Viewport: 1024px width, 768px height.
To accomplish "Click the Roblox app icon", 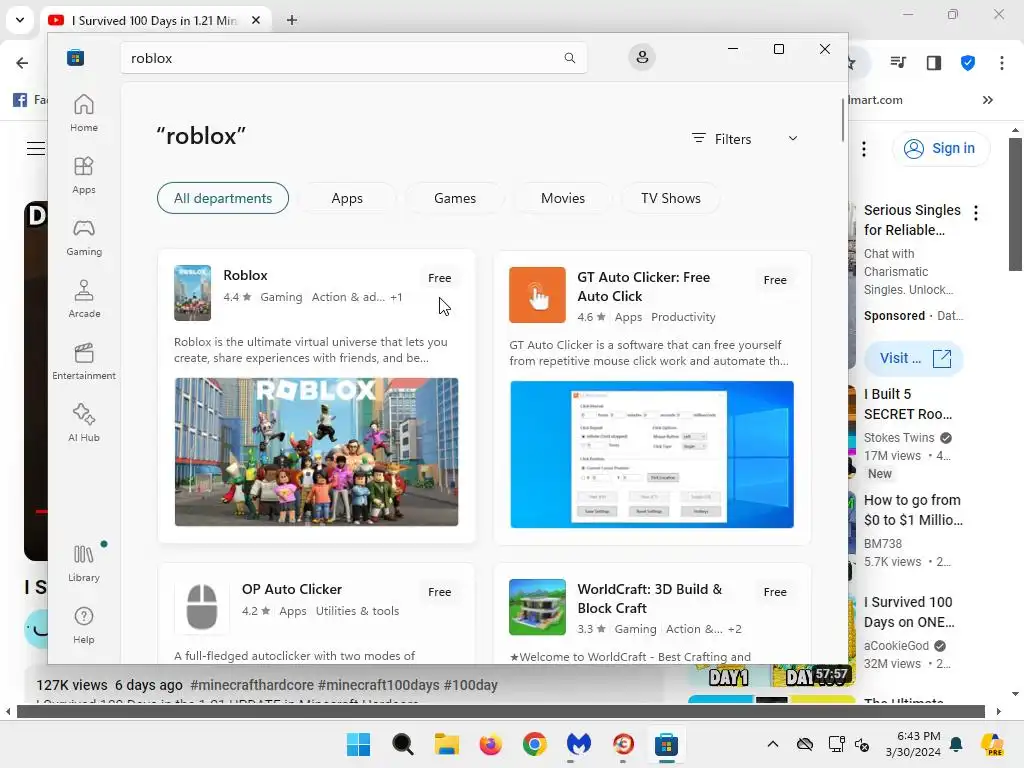I will [x=192, y=293].
